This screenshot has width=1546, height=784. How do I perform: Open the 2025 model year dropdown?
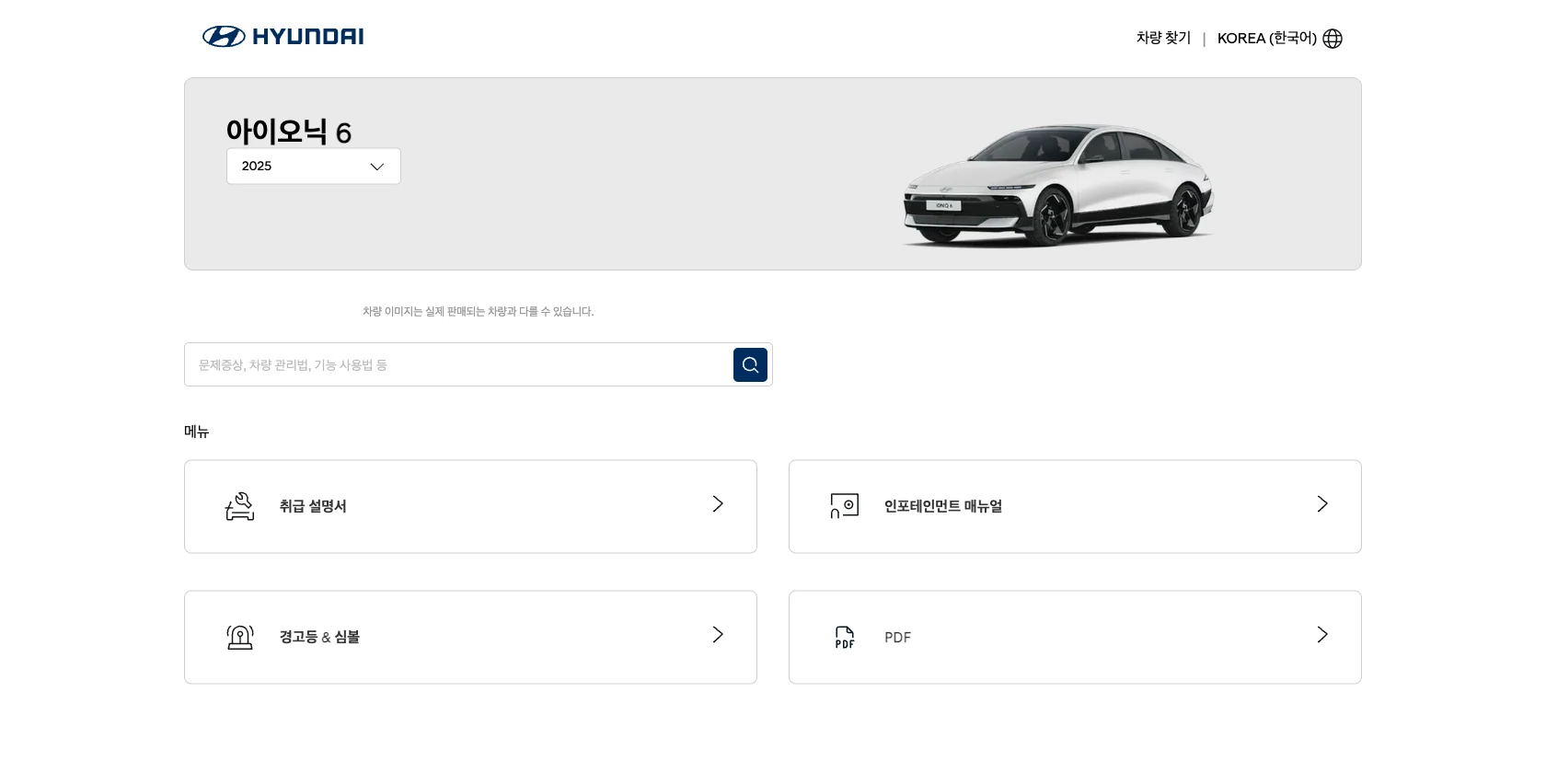click(314, 167)
